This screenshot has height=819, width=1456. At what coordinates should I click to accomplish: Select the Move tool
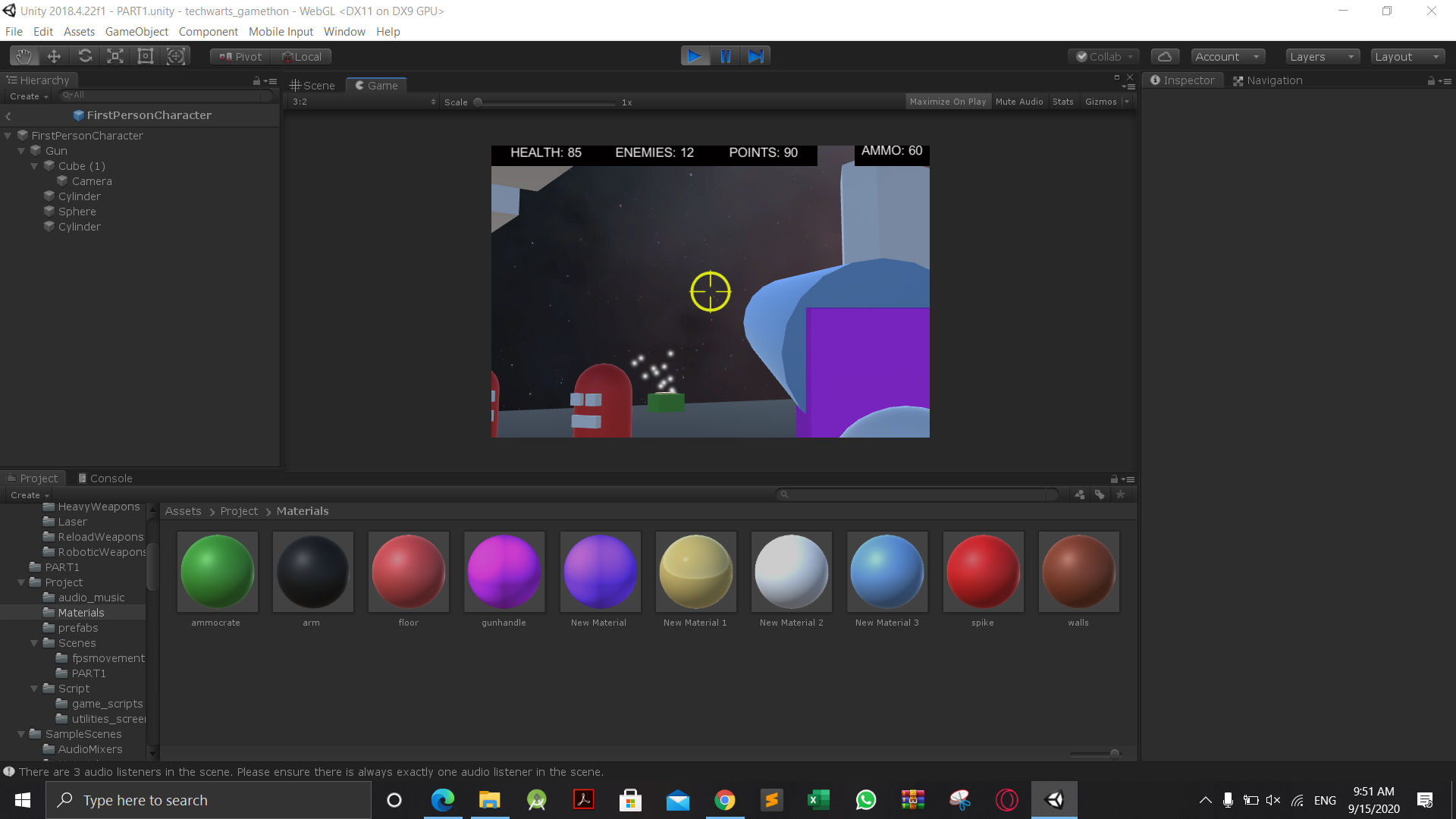pos(54,56)
